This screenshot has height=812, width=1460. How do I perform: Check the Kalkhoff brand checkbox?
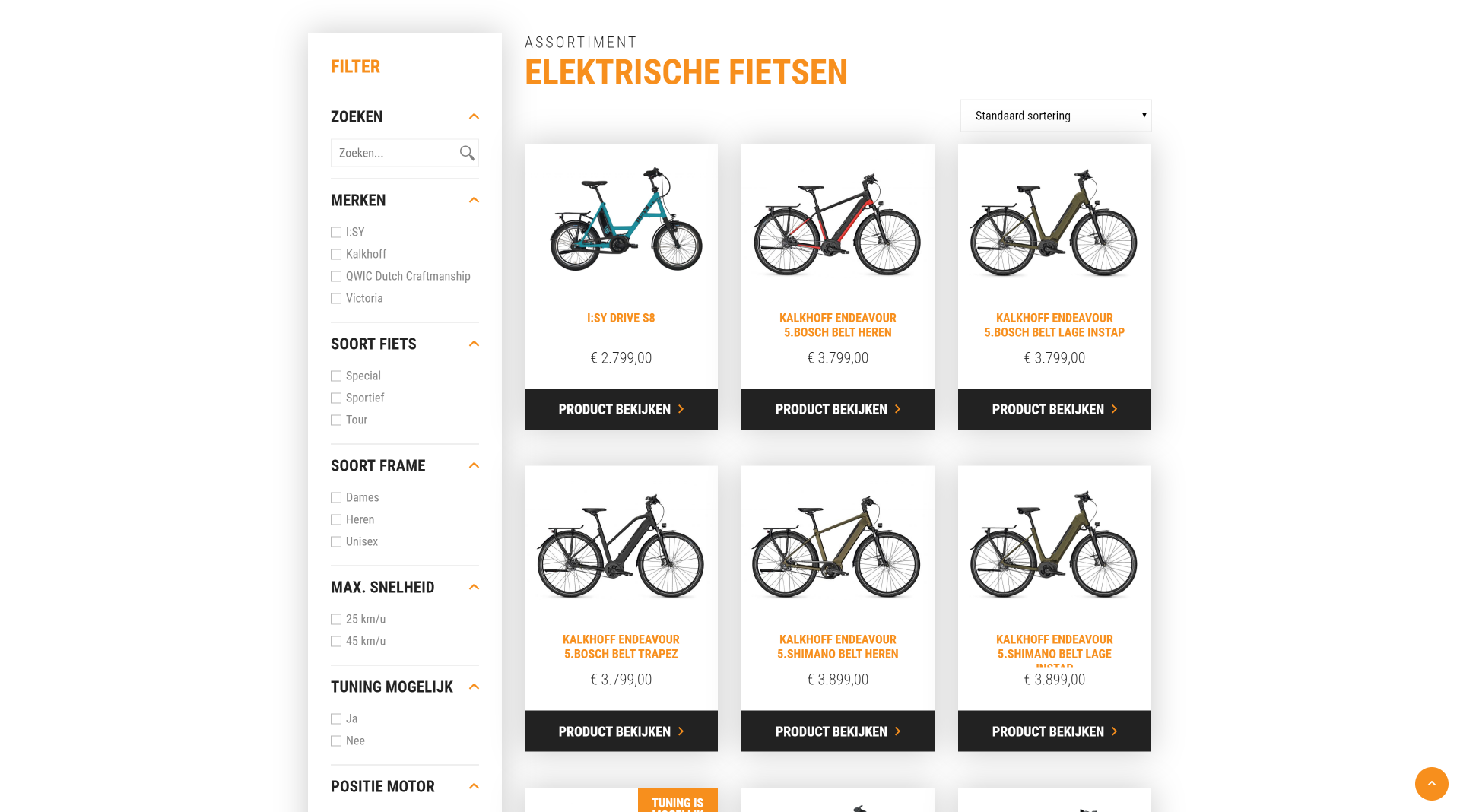pos(336,255)
